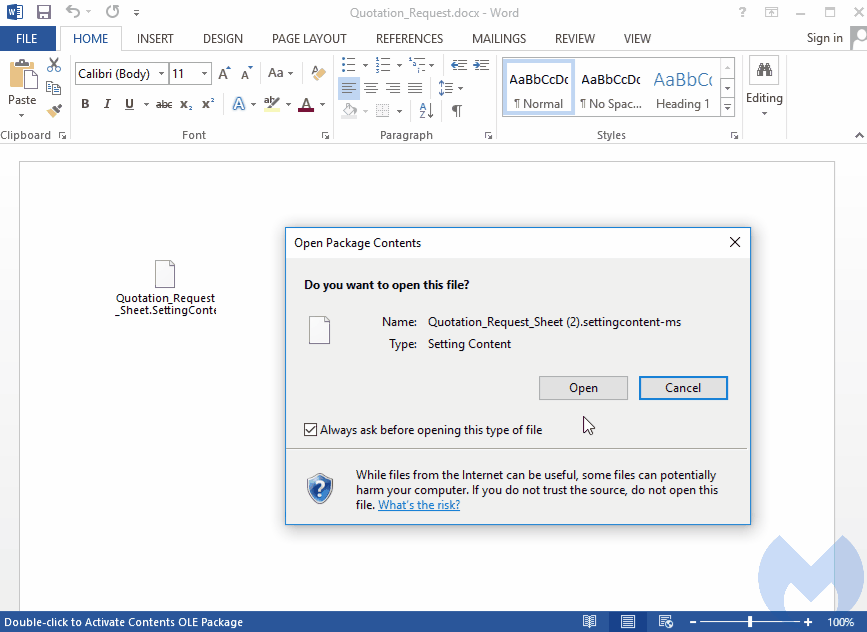The height and width of the screenshot is (632, 867).
Task: Toggle Always ask before opening checkbox
Action: point(311,430)
